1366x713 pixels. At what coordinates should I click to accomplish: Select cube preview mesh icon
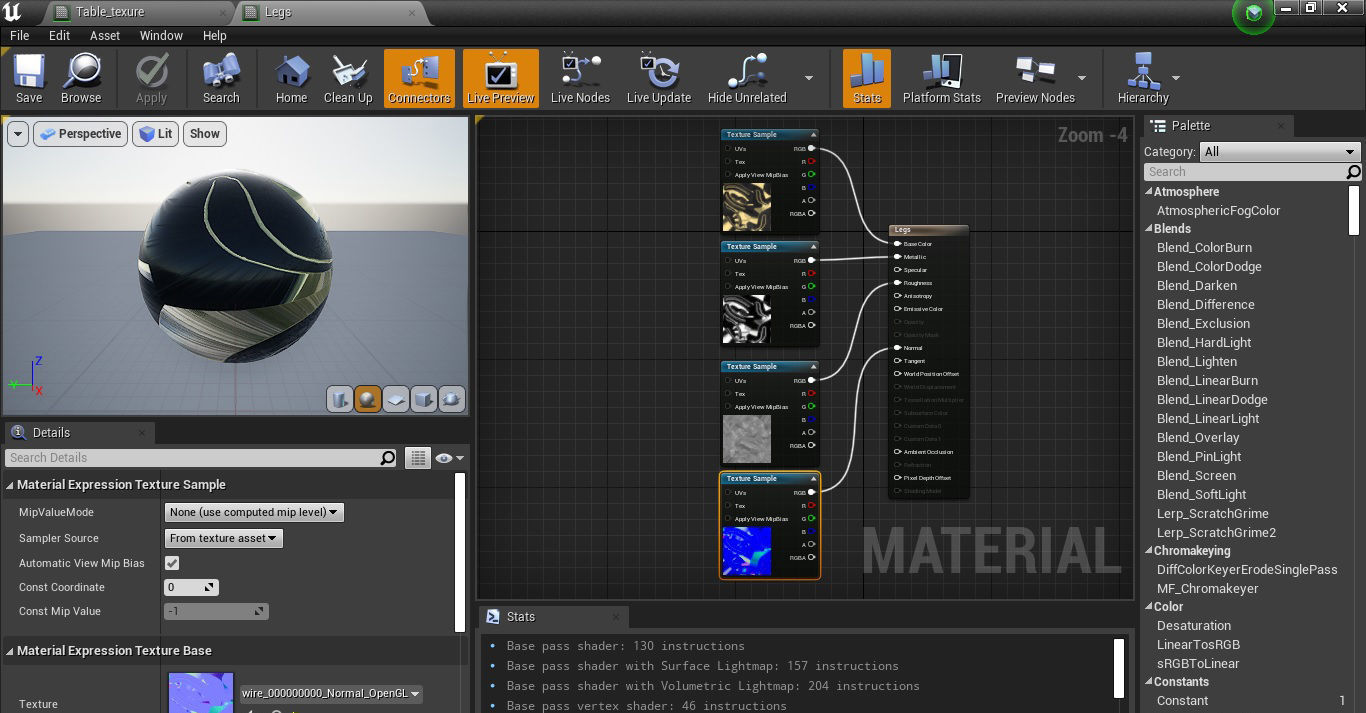(x=424, y=399)
